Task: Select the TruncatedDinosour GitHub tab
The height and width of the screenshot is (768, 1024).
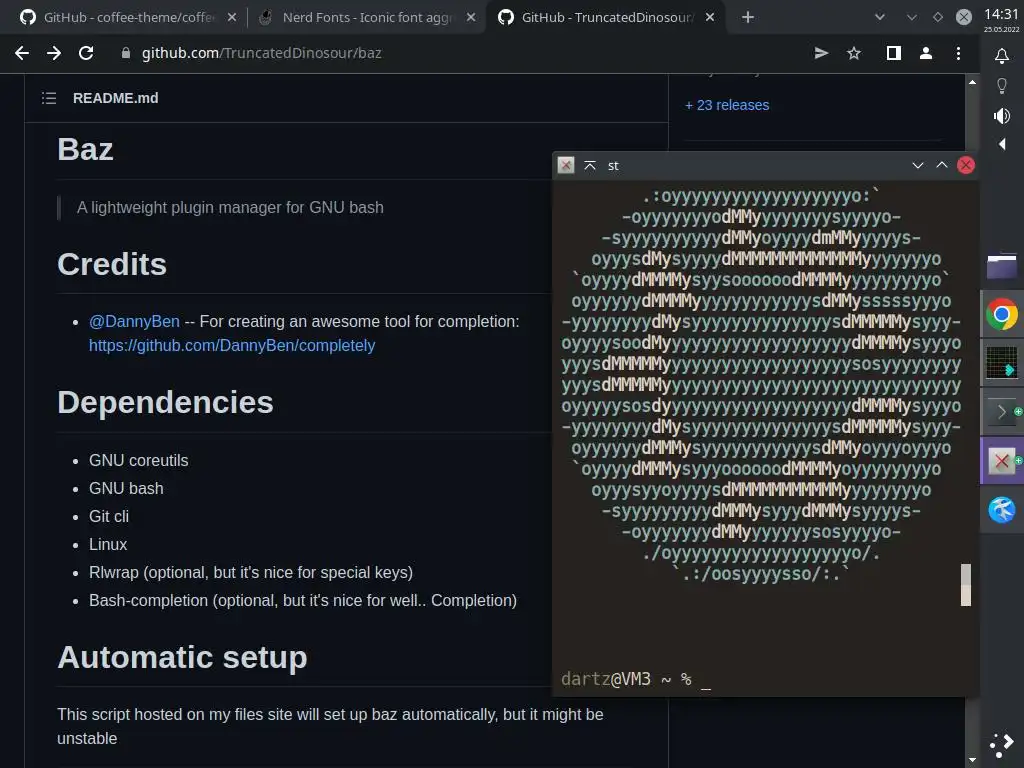Action: click(606, 18)
